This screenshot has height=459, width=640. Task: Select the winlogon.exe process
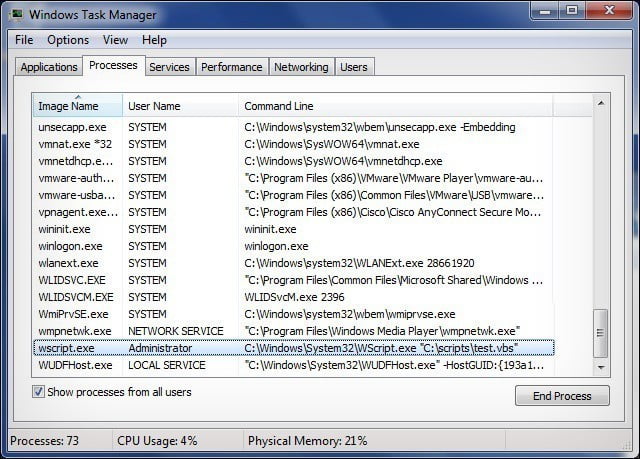click(x=293, y=246)
